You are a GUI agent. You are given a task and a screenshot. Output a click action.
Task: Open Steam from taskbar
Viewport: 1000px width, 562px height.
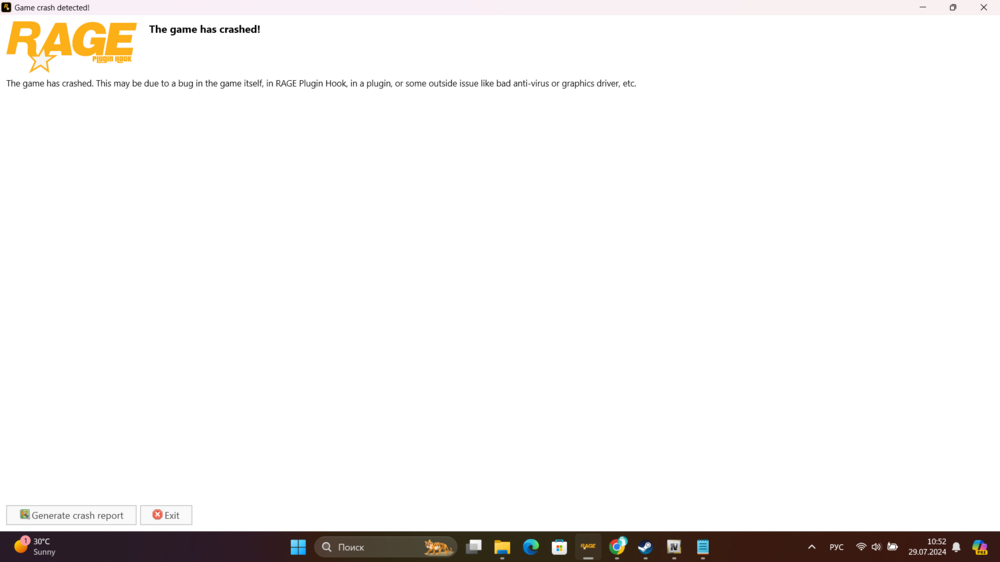click(645, 547)
